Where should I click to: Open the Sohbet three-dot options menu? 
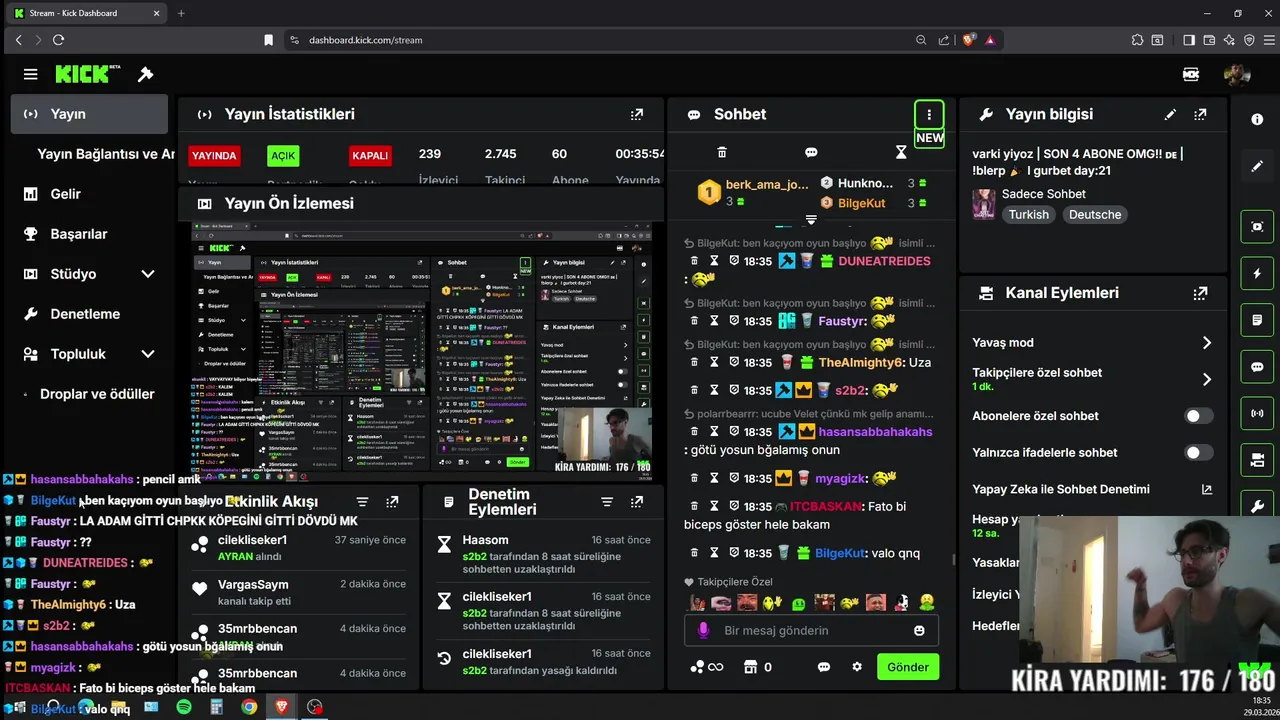[929, 114]
